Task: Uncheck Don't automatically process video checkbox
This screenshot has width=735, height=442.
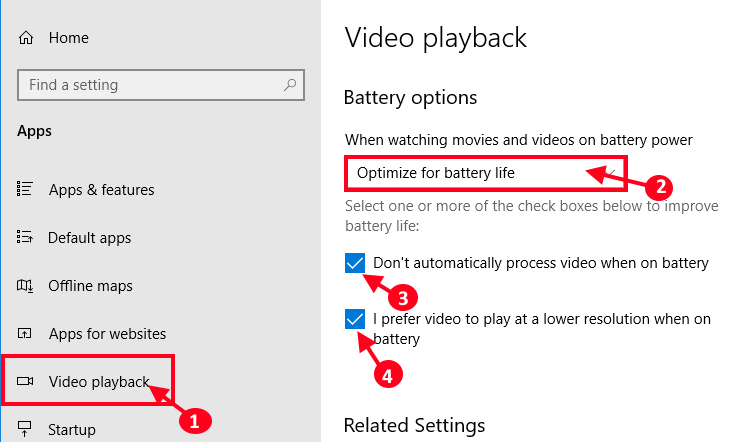Action: [x=355, y=262]
